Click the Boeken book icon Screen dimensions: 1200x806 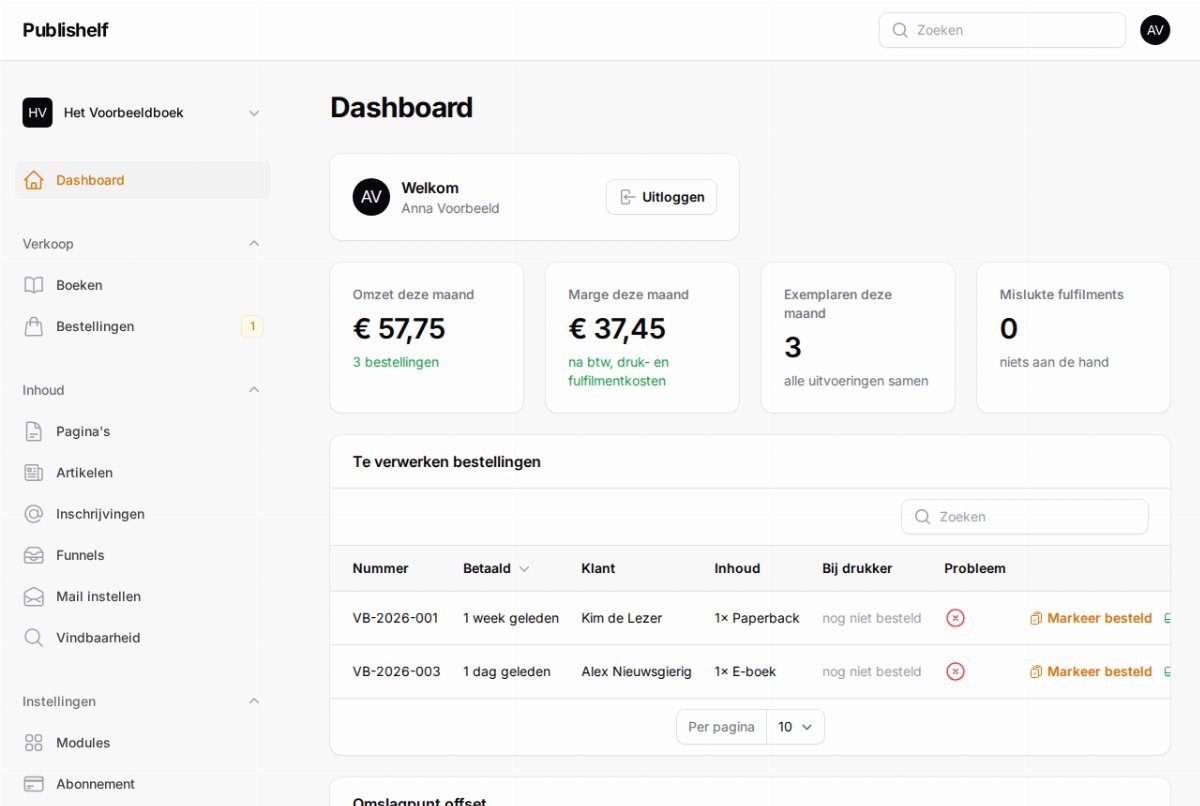[x=34, y=285]
